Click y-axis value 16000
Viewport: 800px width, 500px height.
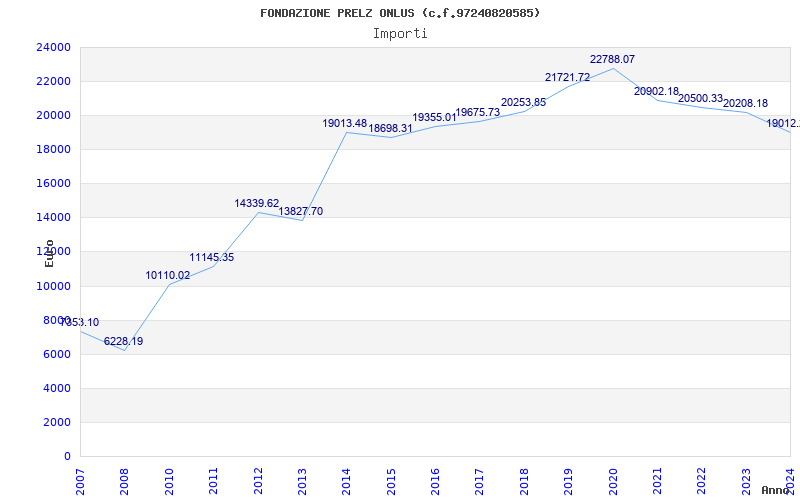[x=53, y=184]
